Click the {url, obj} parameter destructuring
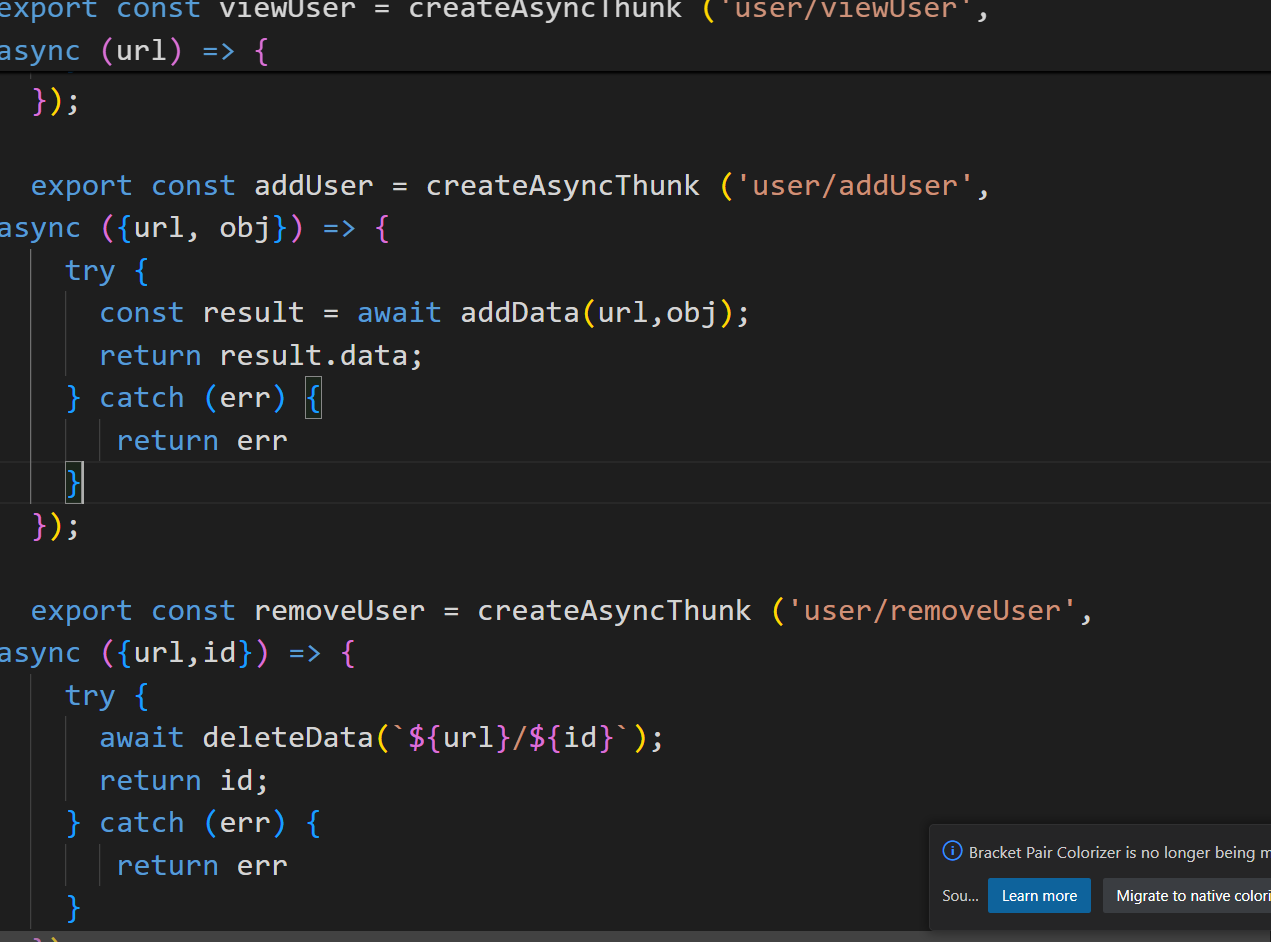This screenshot has height=942, width=1271. [202, 229]
